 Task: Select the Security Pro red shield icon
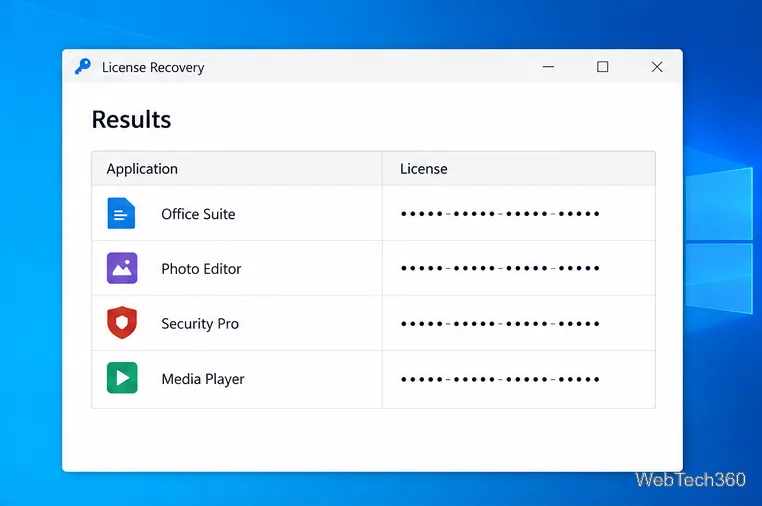122,323
